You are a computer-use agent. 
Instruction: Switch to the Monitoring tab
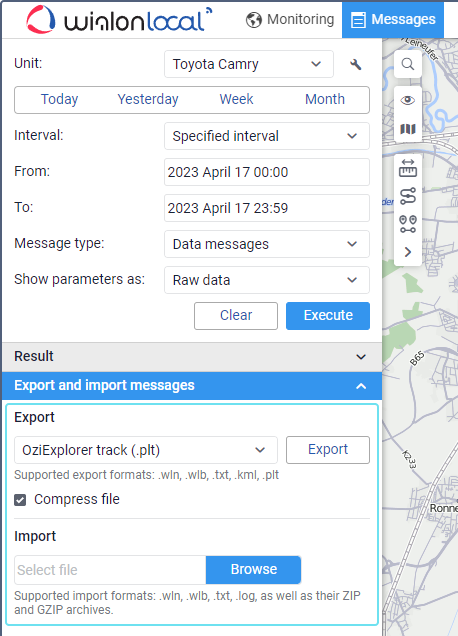coord(290,19)
